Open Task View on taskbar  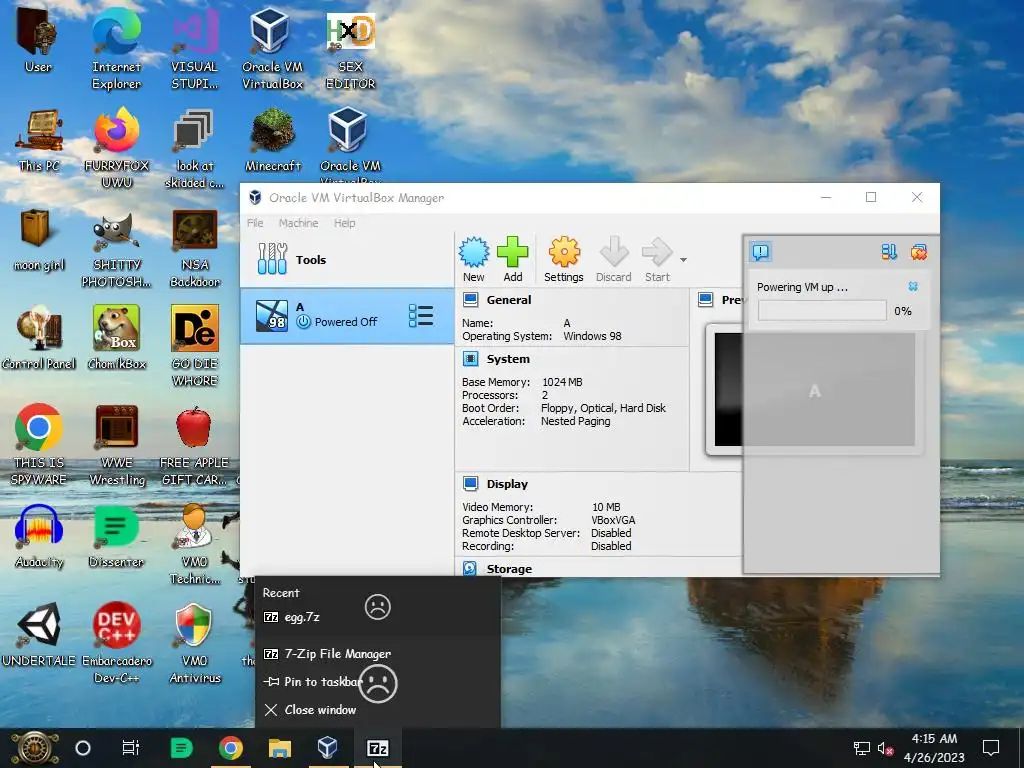[x=131, y=748]
